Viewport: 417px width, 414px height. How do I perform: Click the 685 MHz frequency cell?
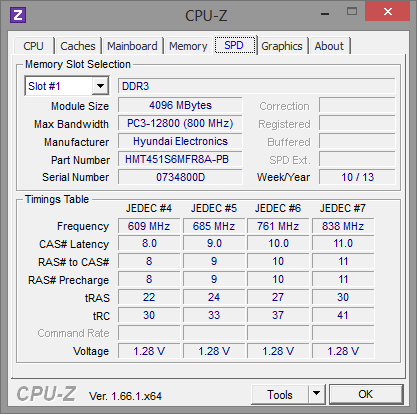pyautogui.click(x=214, y=226)
